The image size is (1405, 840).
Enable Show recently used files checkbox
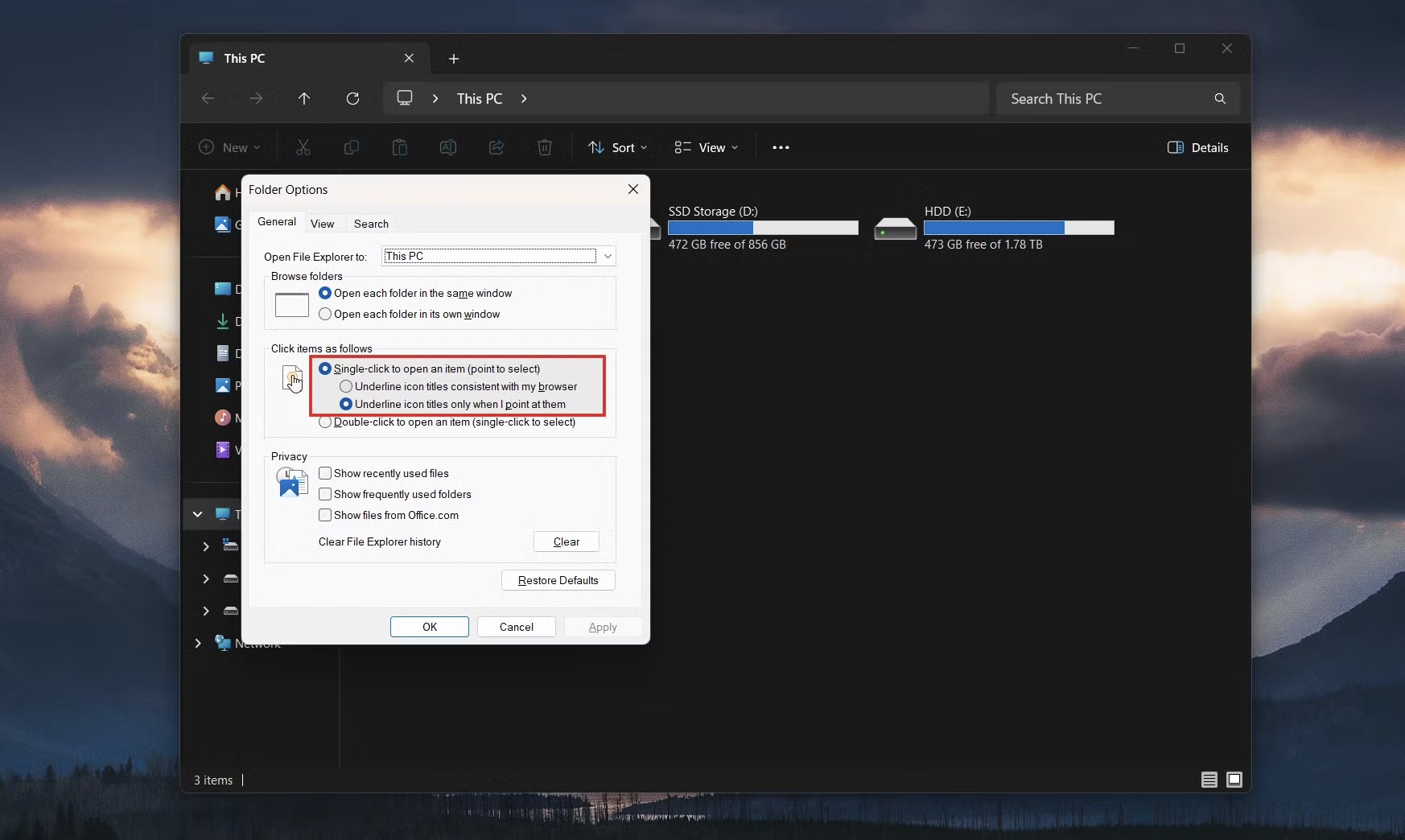[x=325, y=473]
